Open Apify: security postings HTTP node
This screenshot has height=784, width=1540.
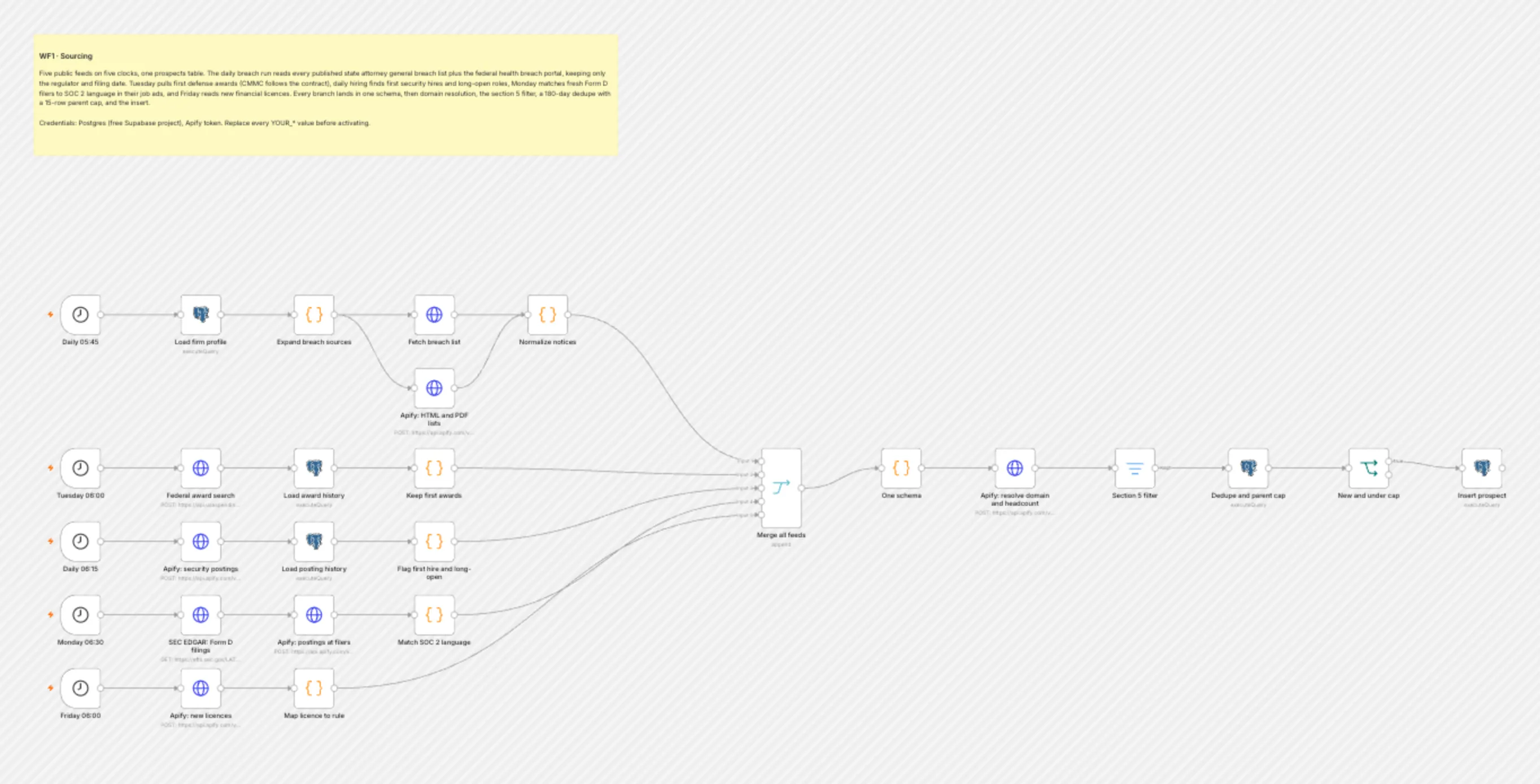[201, 541]
